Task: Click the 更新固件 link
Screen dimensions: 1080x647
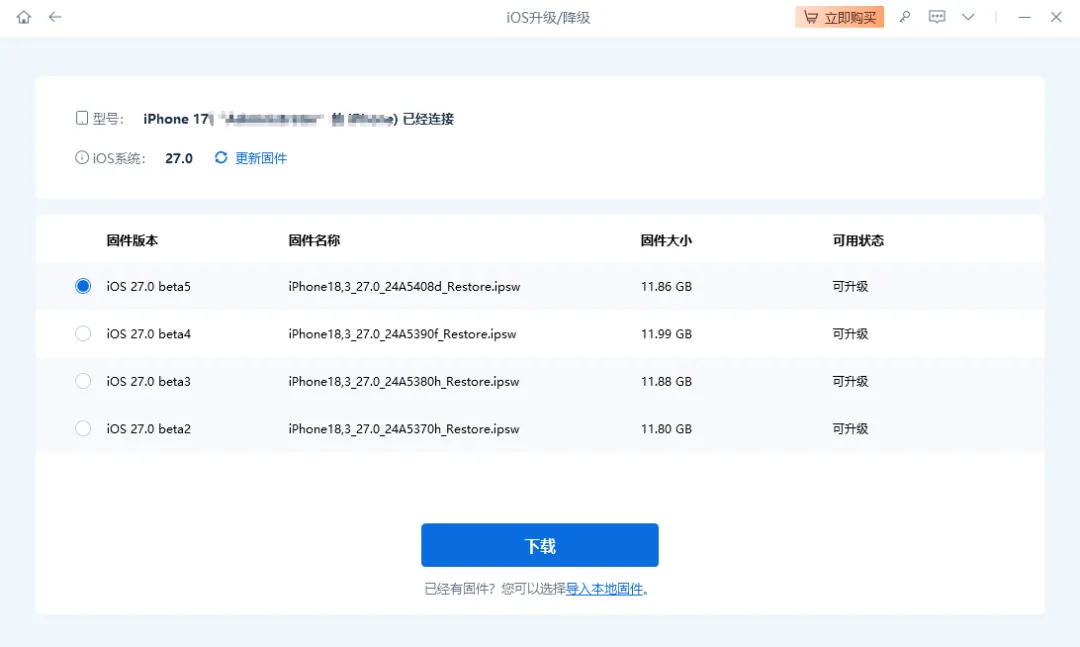Action: pyautogui.click(x=261, y=158)
